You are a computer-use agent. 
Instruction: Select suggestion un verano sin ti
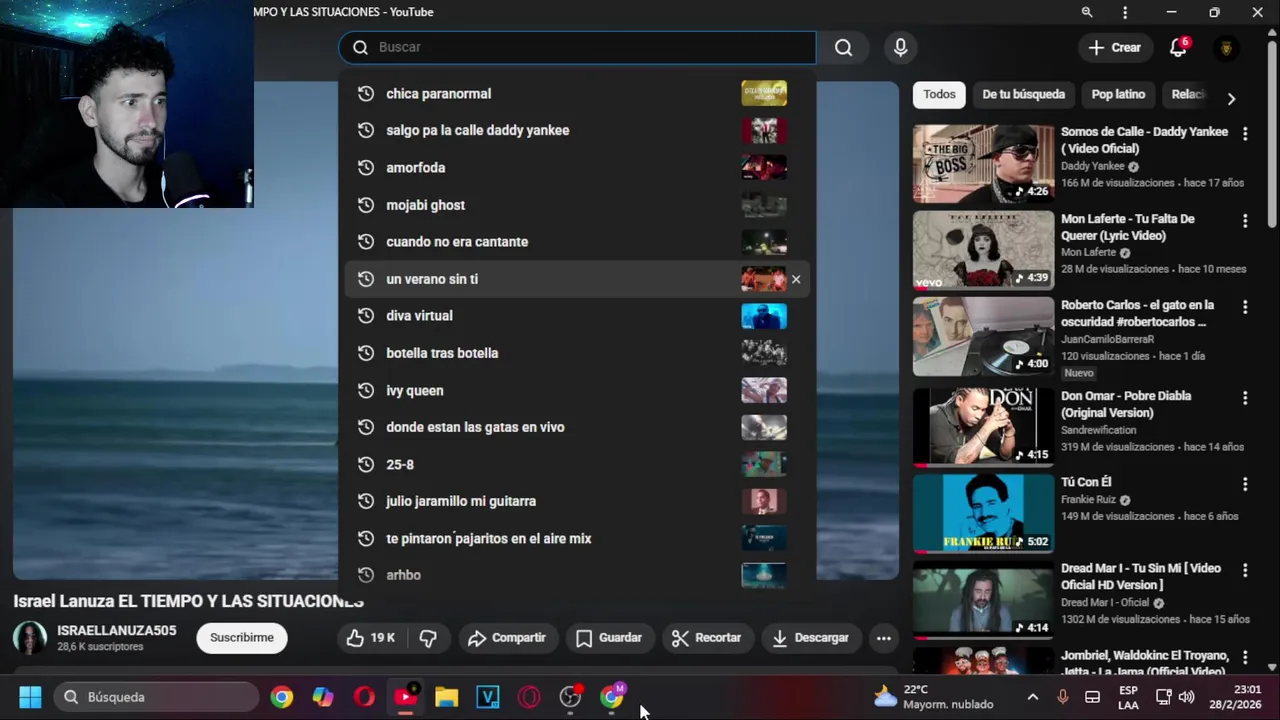pyautogui.click(x=576, y=279)
